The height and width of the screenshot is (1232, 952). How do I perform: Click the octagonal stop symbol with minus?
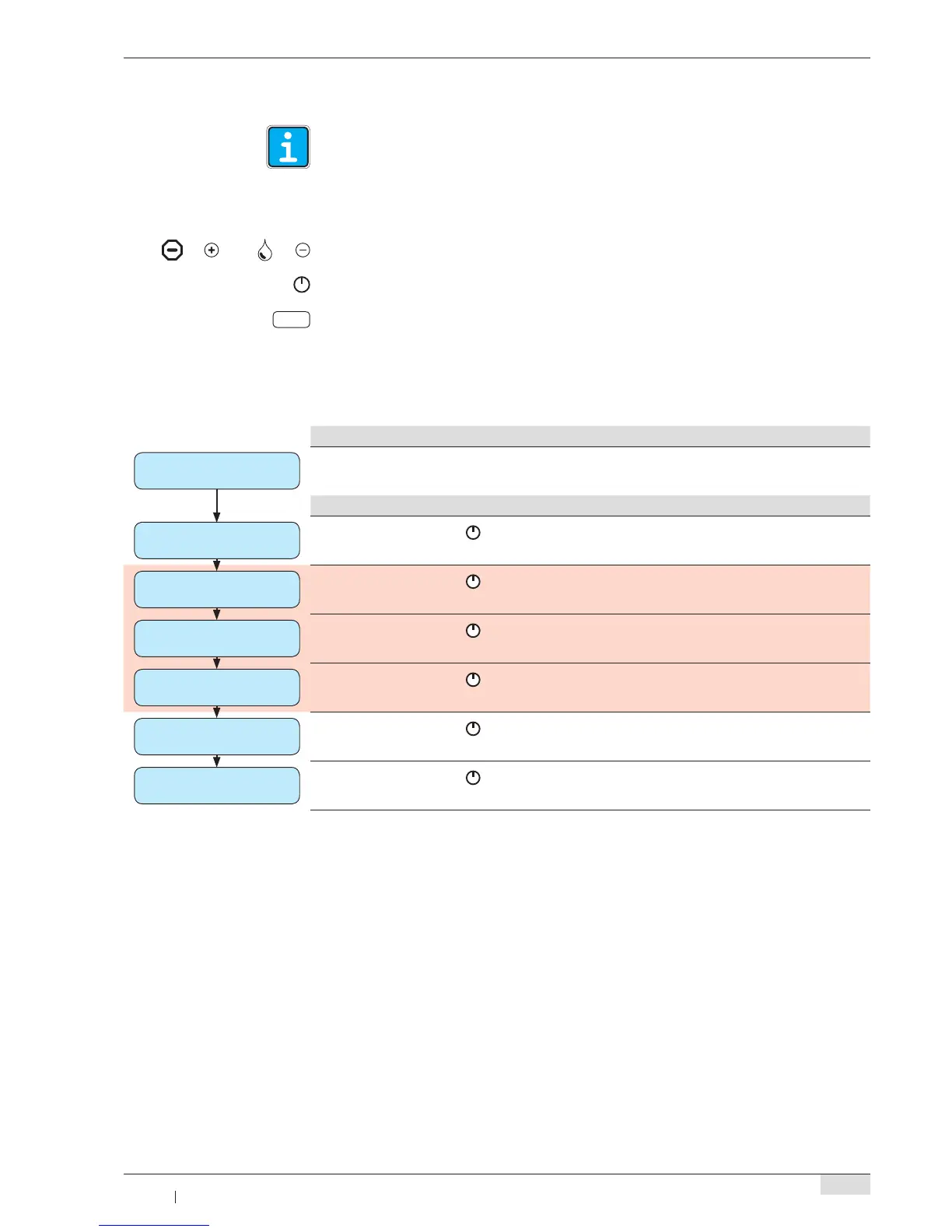172,250
